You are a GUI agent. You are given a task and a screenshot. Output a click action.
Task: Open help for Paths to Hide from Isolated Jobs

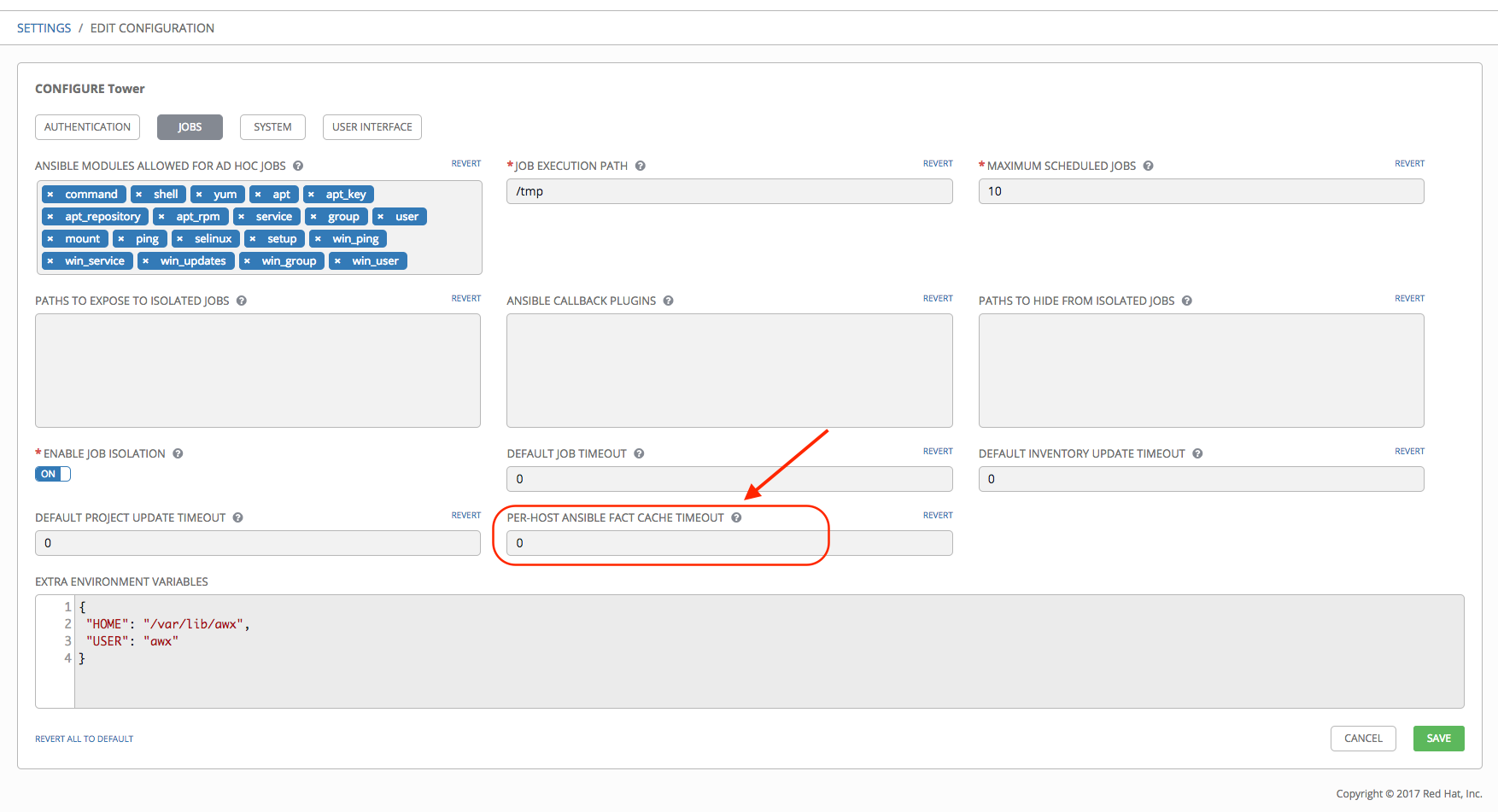click(1186, 301)
